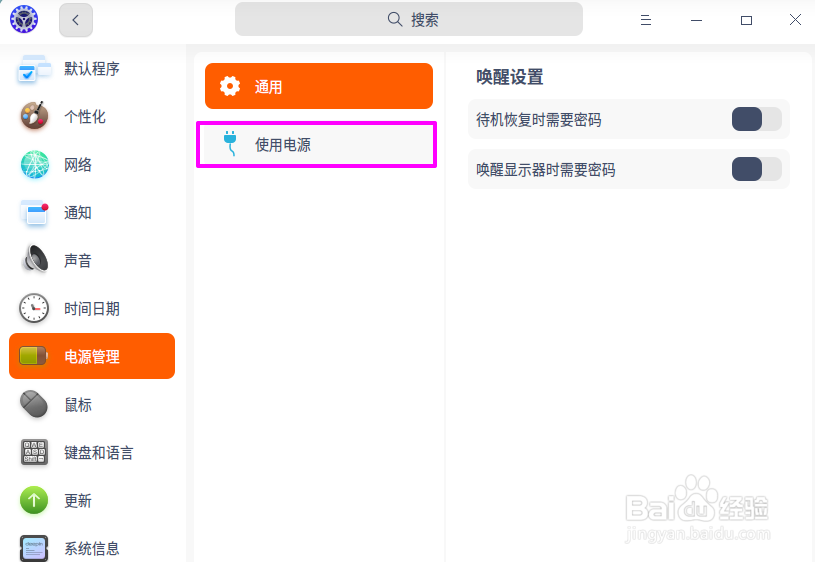This screenshot has height=562, width=815.
Task: Click the 搜索 search field
Action: (409, 19)
